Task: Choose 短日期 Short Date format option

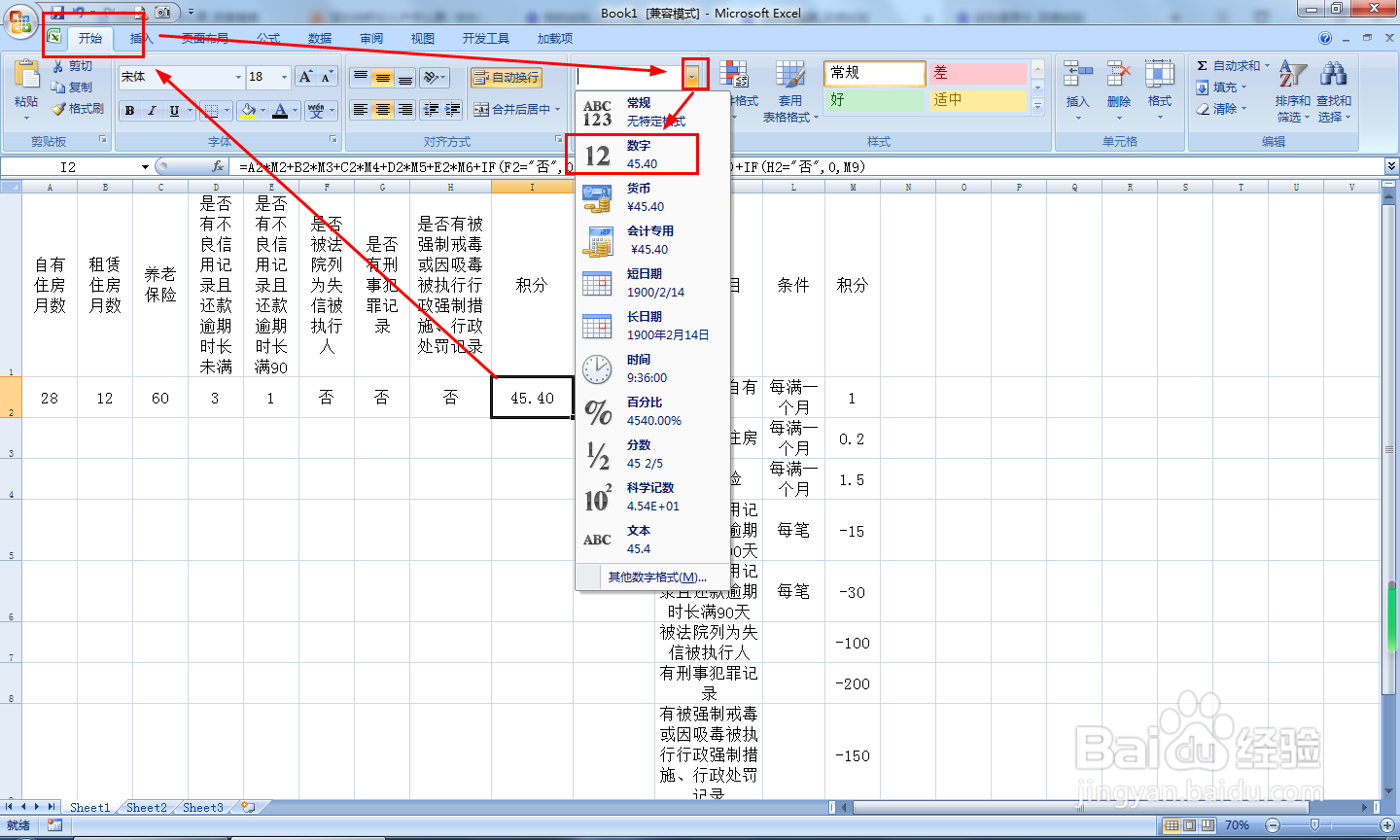Action: [651, 283]
